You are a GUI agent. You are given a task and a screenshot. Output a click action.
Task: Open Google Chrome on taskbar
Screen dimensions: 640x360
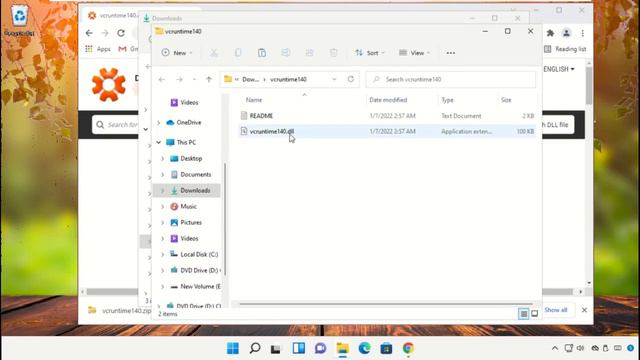click(408, 348)
